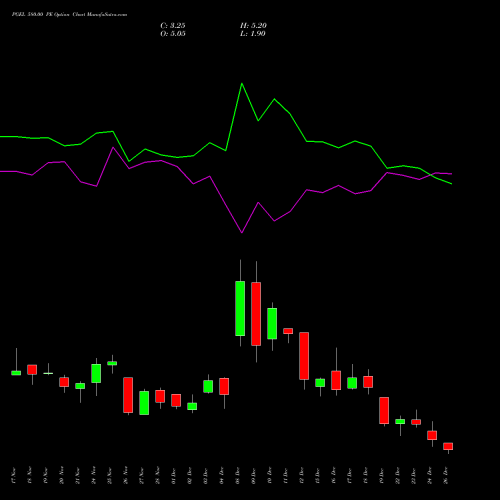Click the 01 Dec date label
This screenshot has width=500, height=500.
click(x=173, y=476)
